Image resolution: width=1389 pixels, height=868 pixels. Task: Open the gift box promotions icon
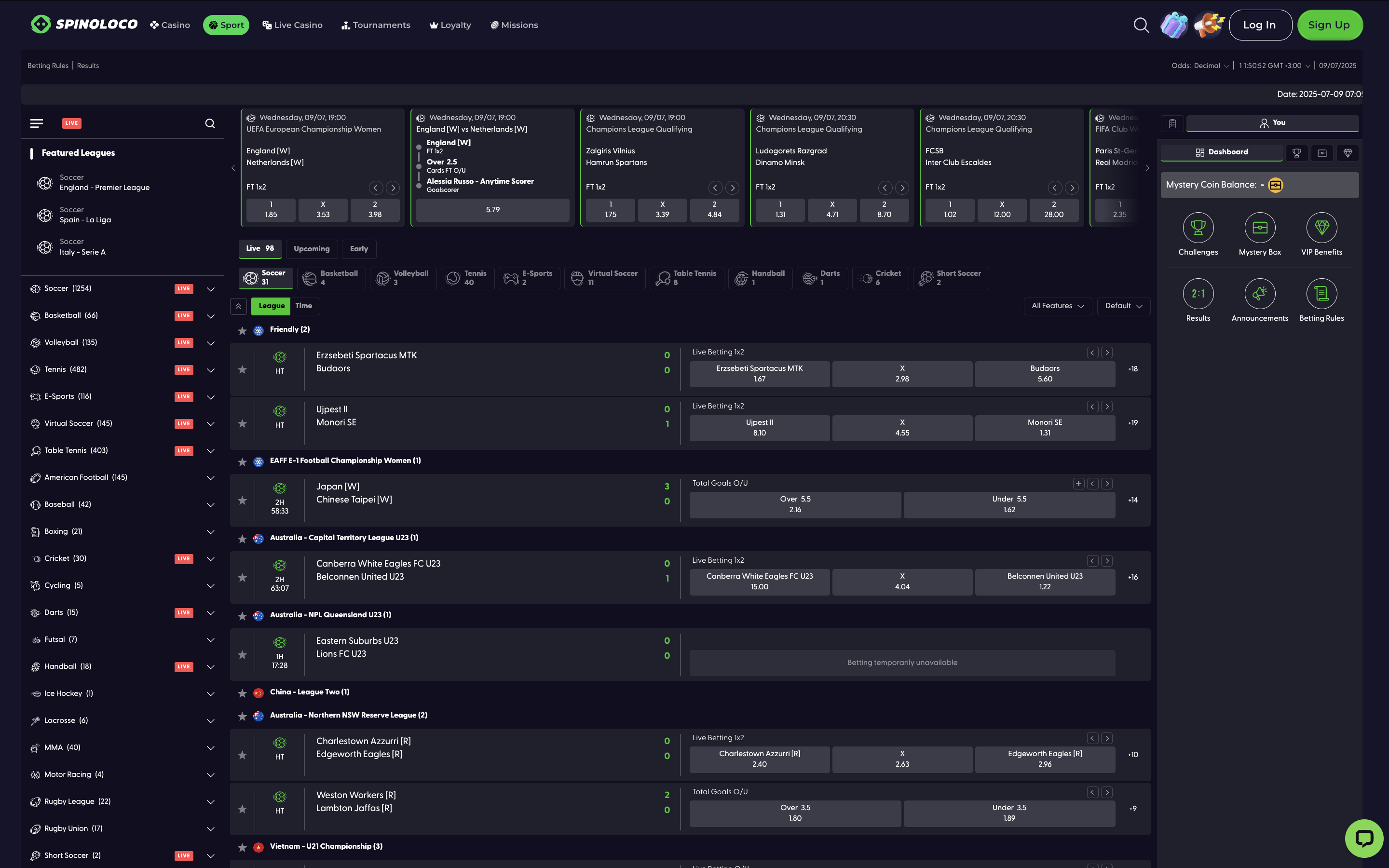pyautogui.click(x=1174, y=25)
